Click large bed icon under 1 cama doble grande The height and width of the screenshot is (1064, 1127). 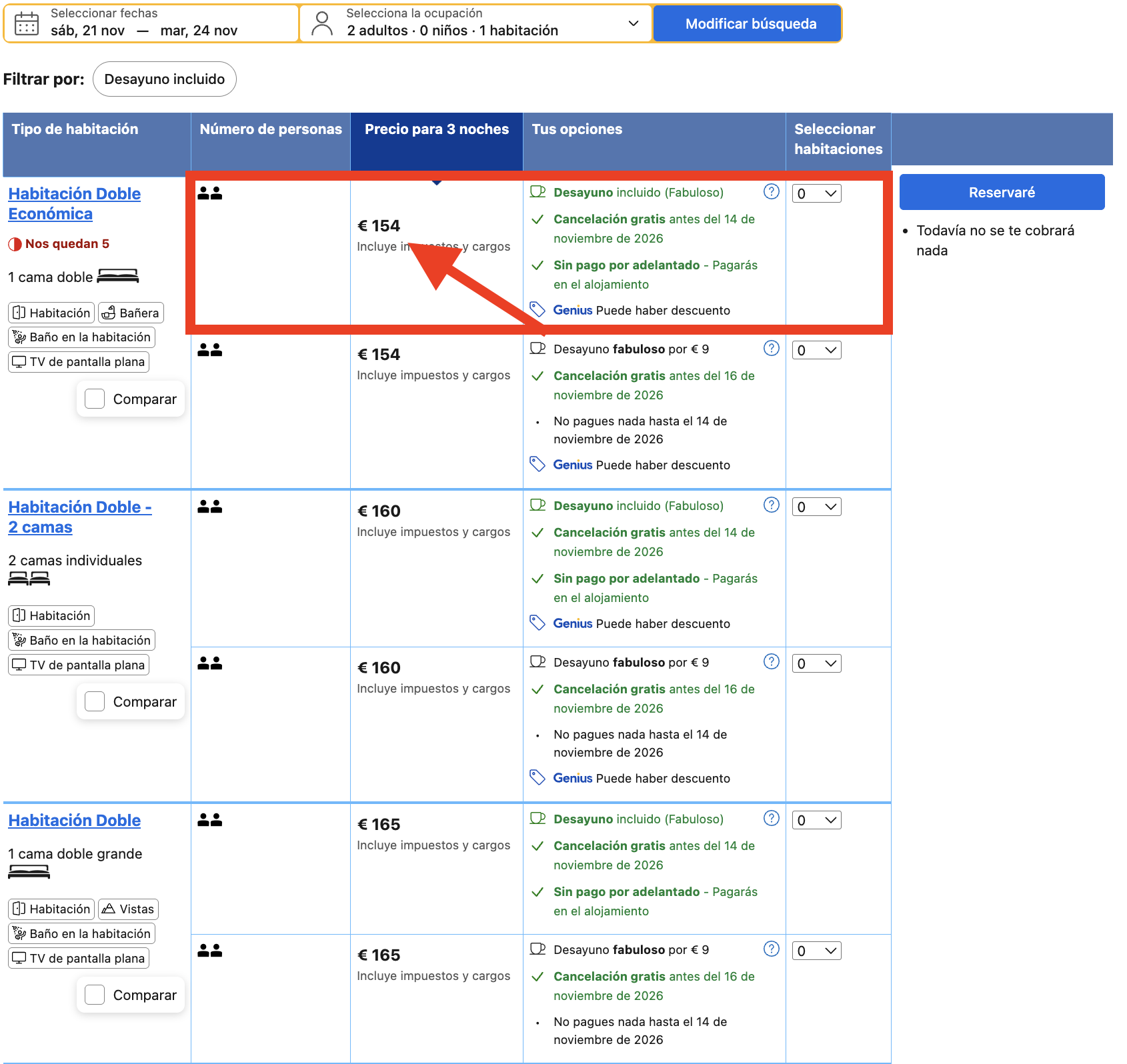[x=29, y=872]
